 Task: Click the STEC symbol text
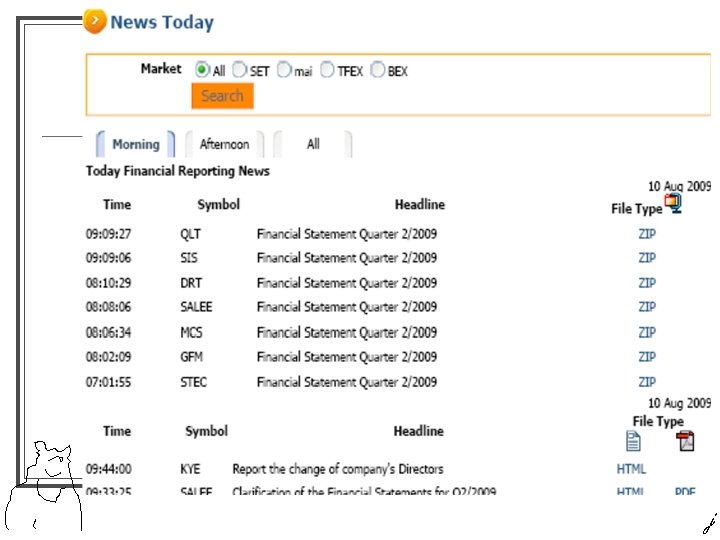pyautogui.click(x=193, y=382)
